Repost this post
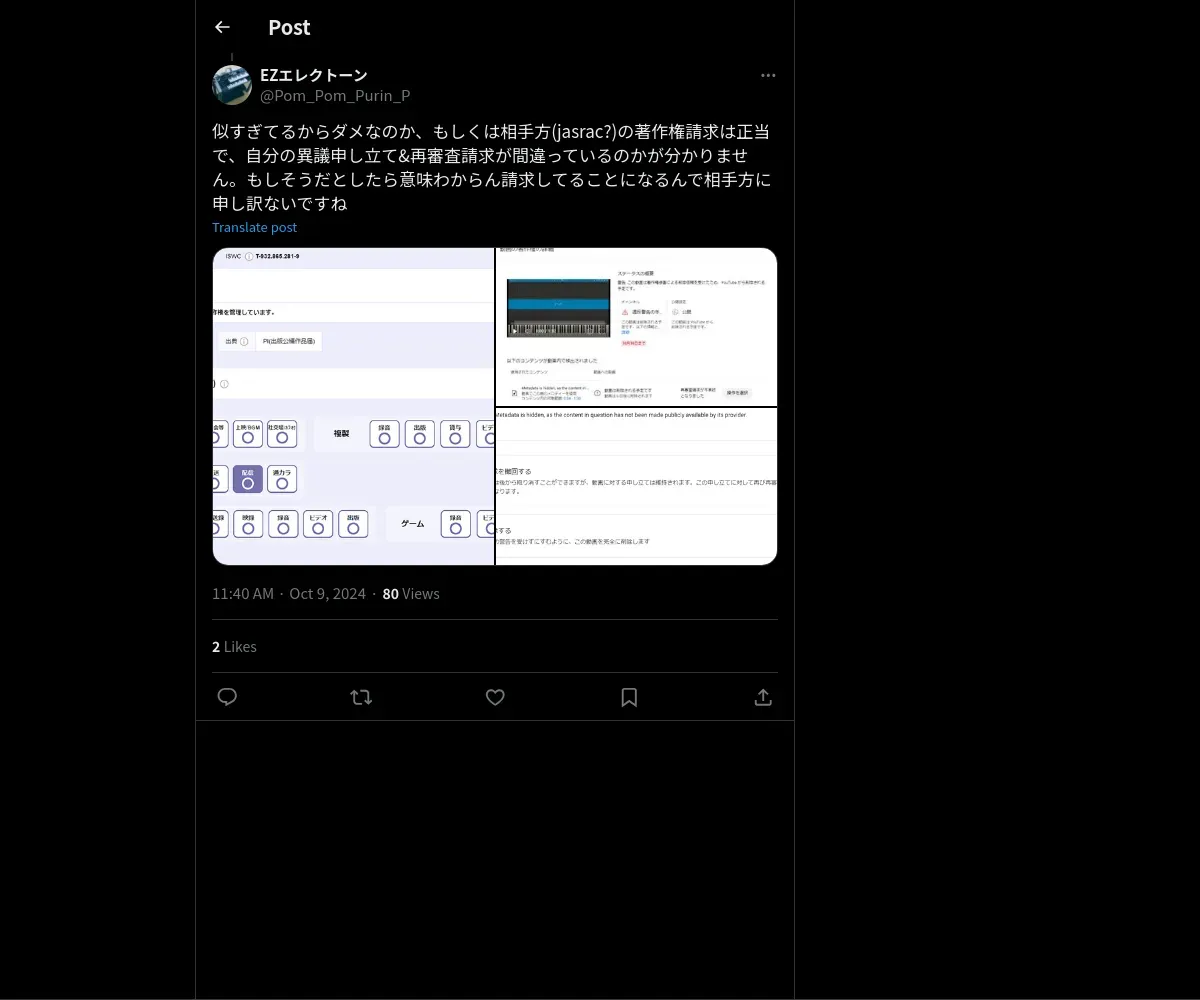Image resolution: width=1200 pixels, height=1000 pixels. (361, 697)
